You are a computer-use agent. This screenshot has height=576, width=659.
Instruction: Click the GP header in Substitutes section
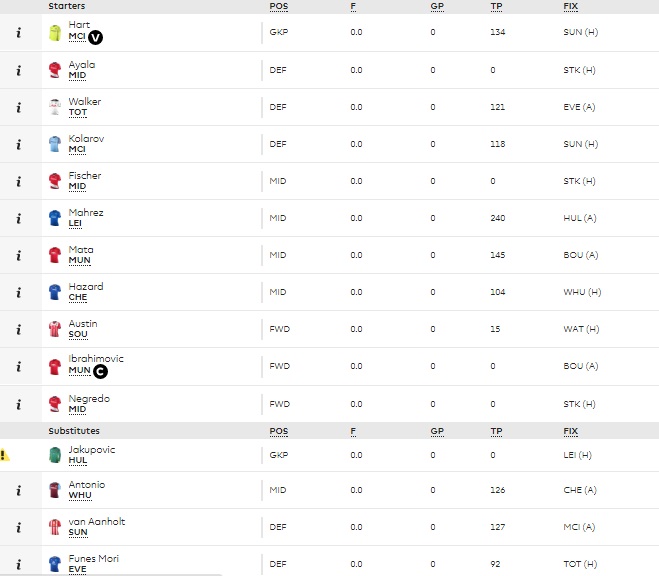point(437,431)
